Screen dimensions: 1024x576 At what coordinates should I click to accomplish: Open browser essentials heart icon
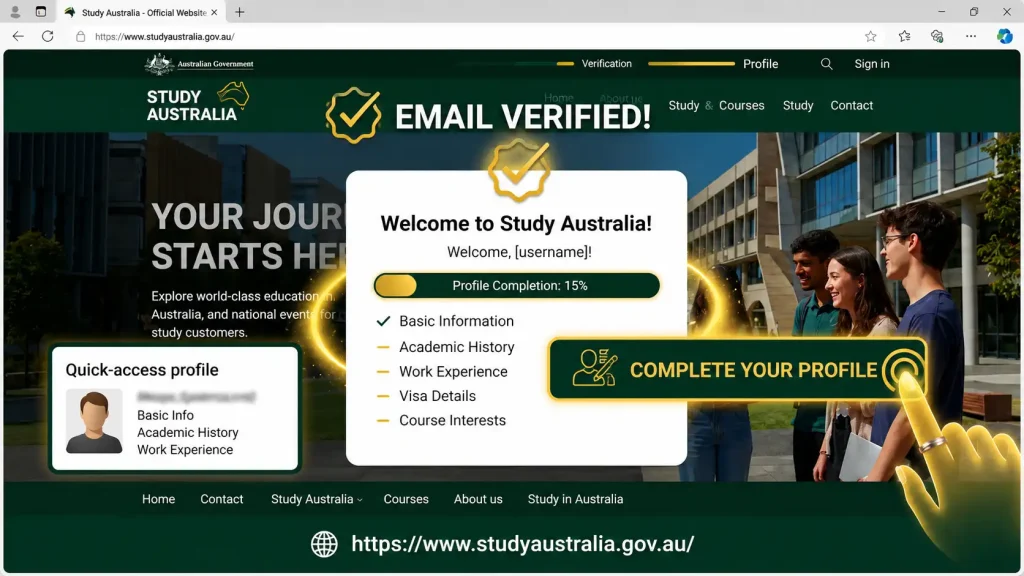pos(937,37)
